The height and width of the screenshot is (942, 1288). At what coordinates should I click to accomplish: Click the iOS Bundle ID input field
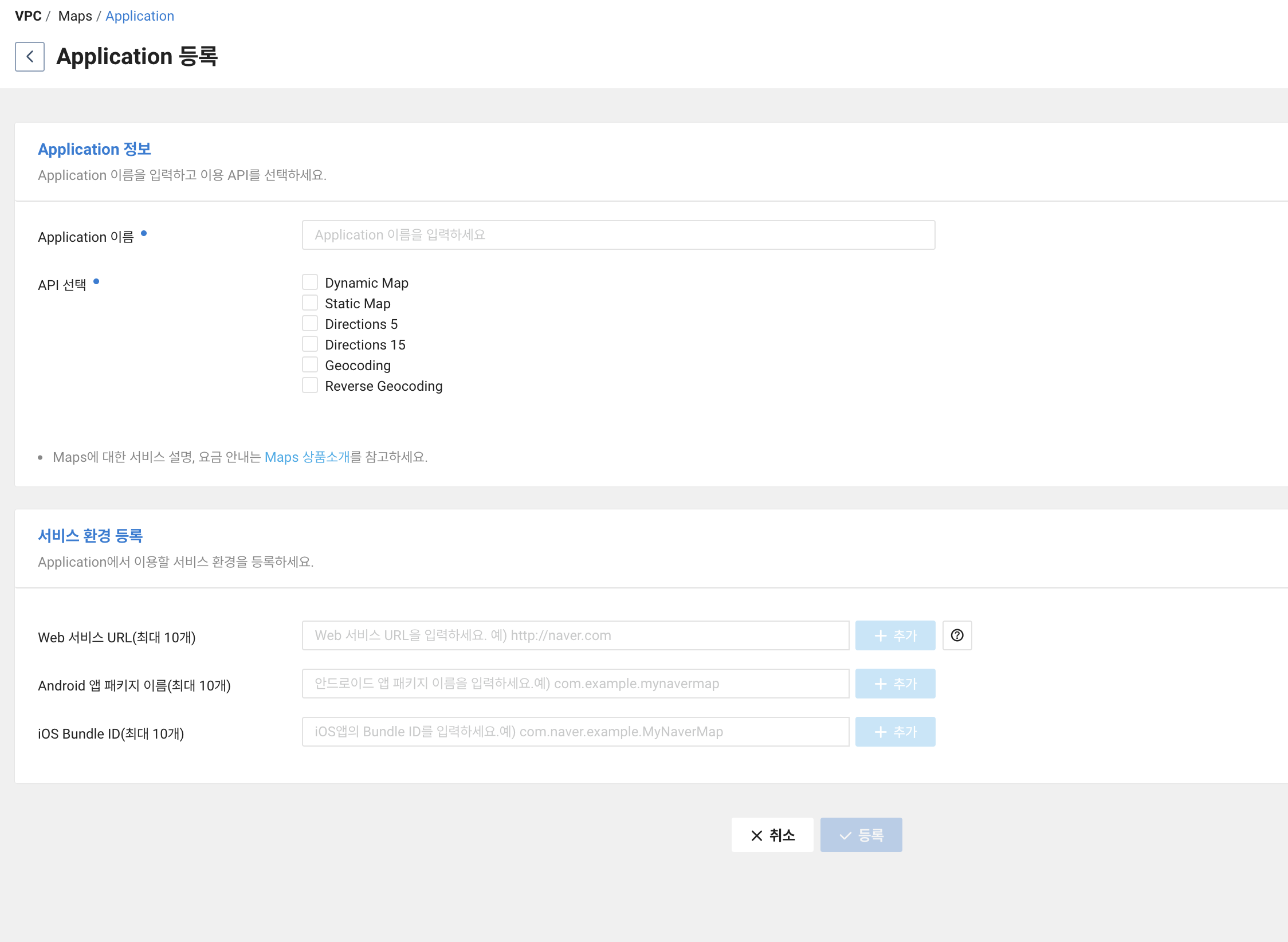(575, 732)
